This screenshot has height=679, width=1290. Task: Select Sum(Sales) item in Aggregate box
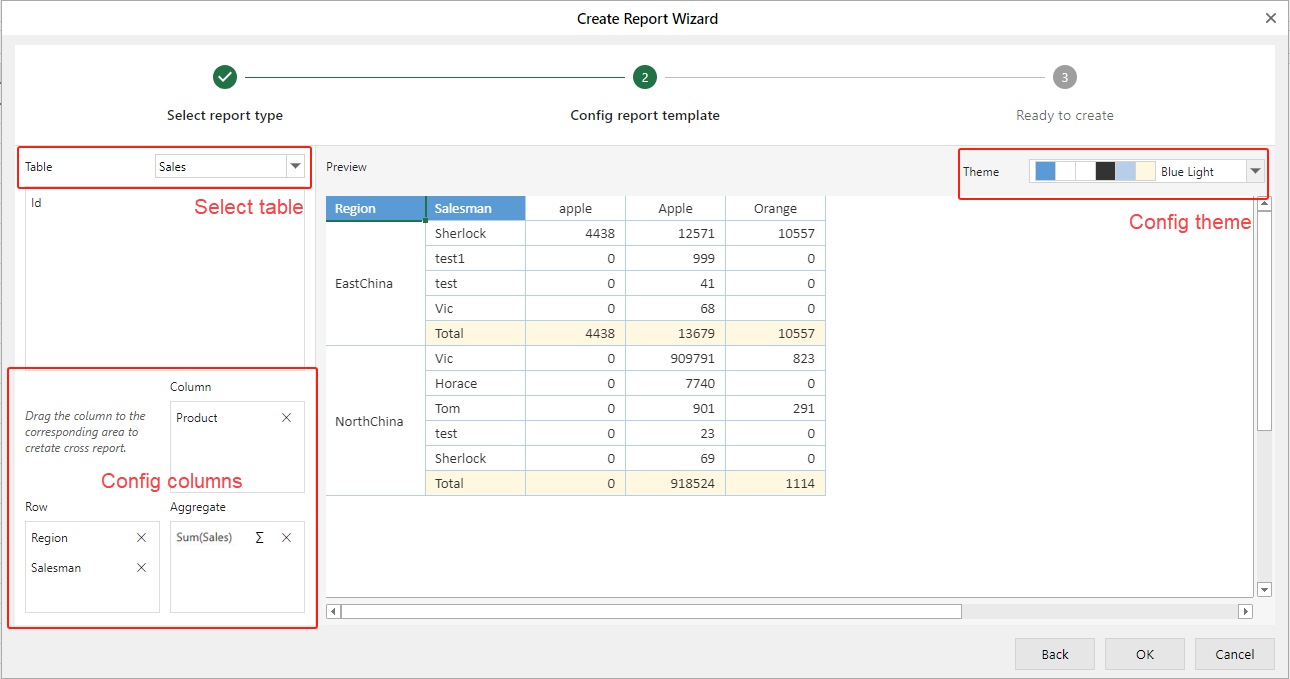click(204, 538)
